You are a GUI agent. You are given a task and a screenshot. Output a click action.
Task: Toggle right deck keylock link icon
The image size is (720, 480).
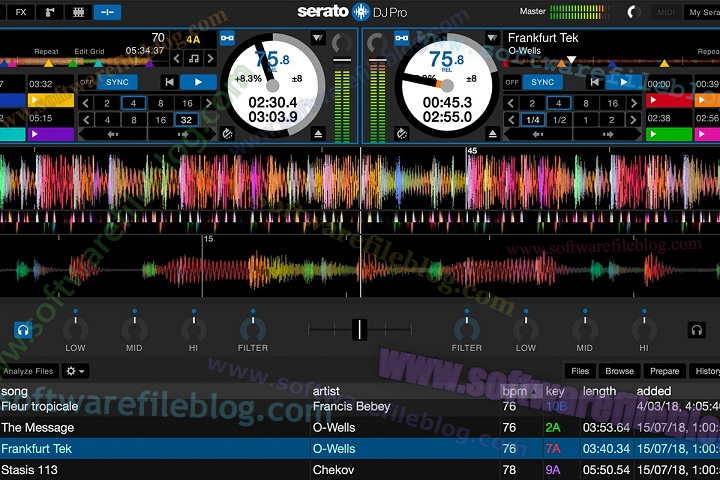[401, 38]
